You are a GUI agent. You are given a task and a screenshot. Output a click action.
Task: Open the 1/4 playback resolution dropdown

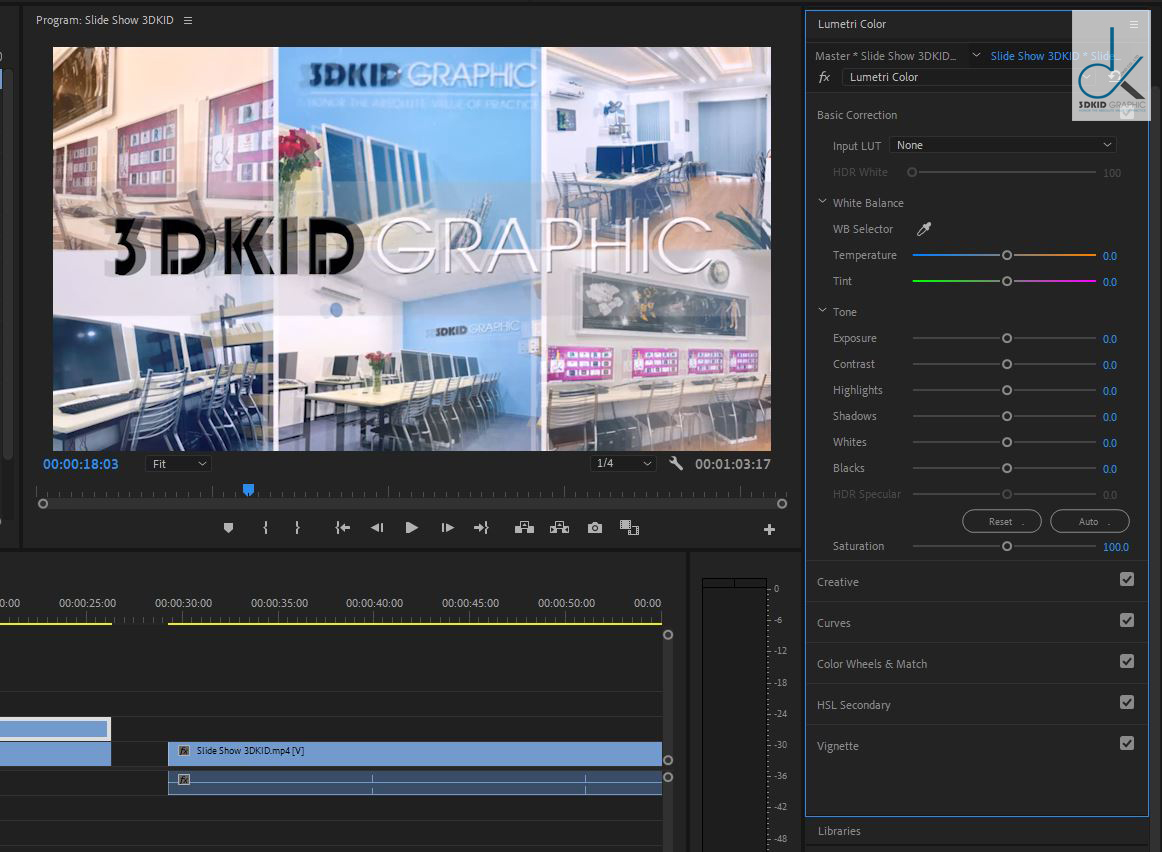coord(623,463)
